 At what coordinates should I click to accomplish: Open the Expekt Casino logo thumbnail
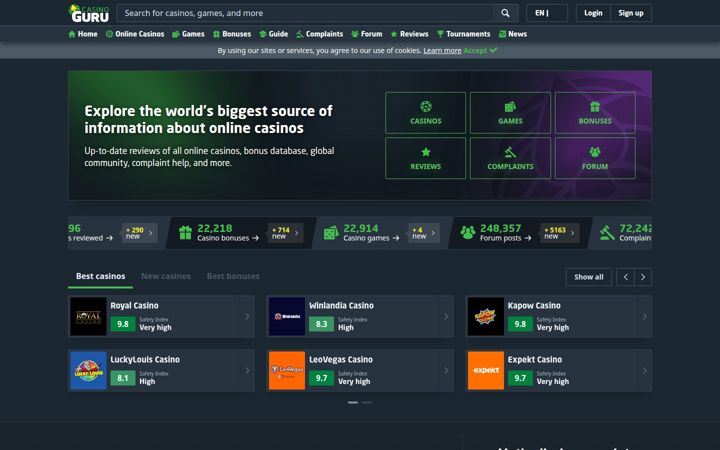click(486, 371)
